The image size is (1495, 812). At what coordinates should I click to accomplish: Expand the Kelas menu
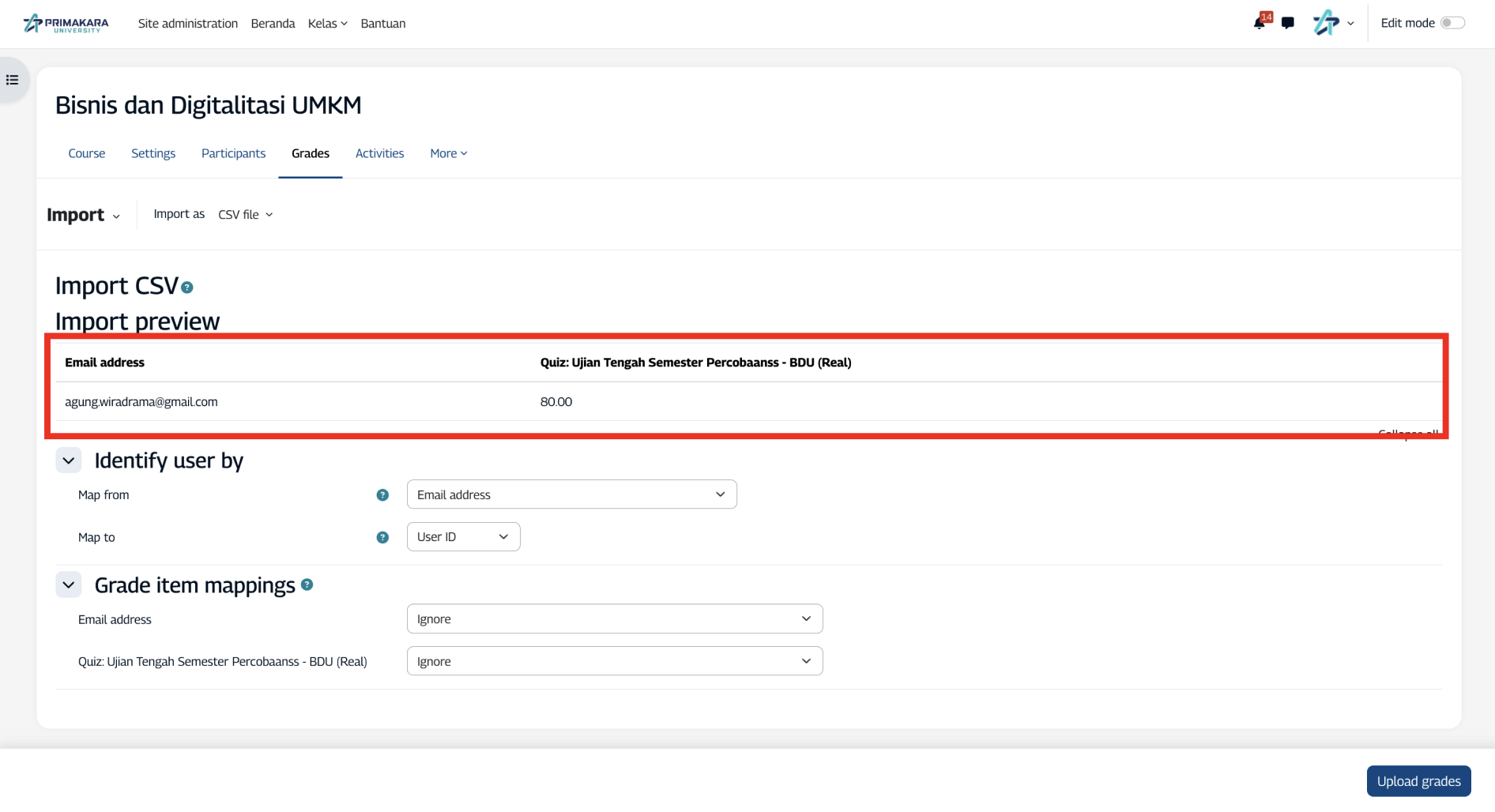[x=328, y=24]
